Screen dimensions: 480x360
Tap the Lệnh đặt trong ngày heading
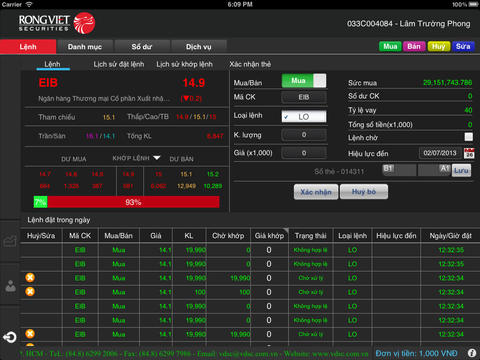click(59, 220)
